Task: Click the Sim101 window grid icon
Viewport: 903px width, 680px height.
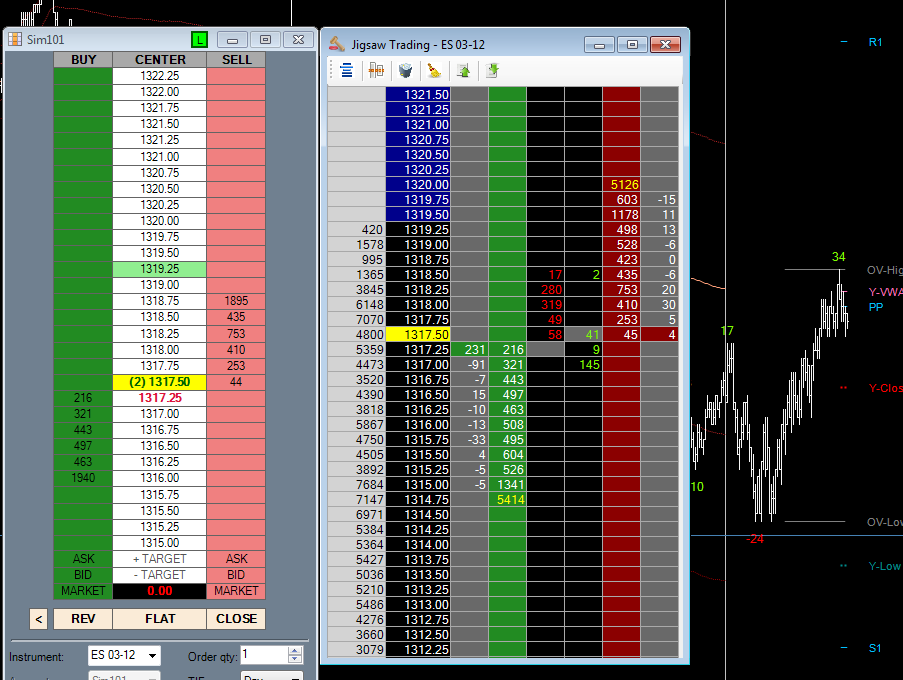Action: (x=15, y=40)
